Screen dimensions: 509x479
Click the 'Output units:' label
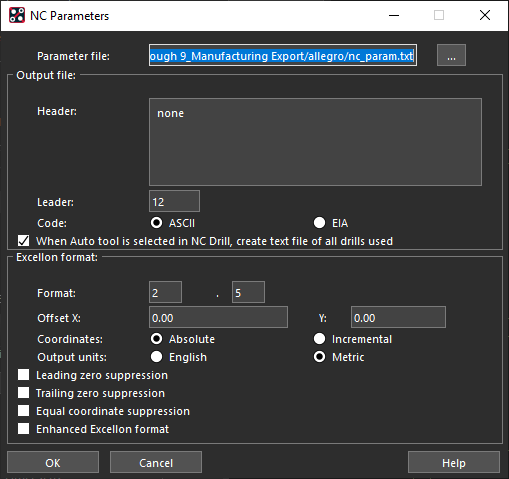tap(72, 357)
